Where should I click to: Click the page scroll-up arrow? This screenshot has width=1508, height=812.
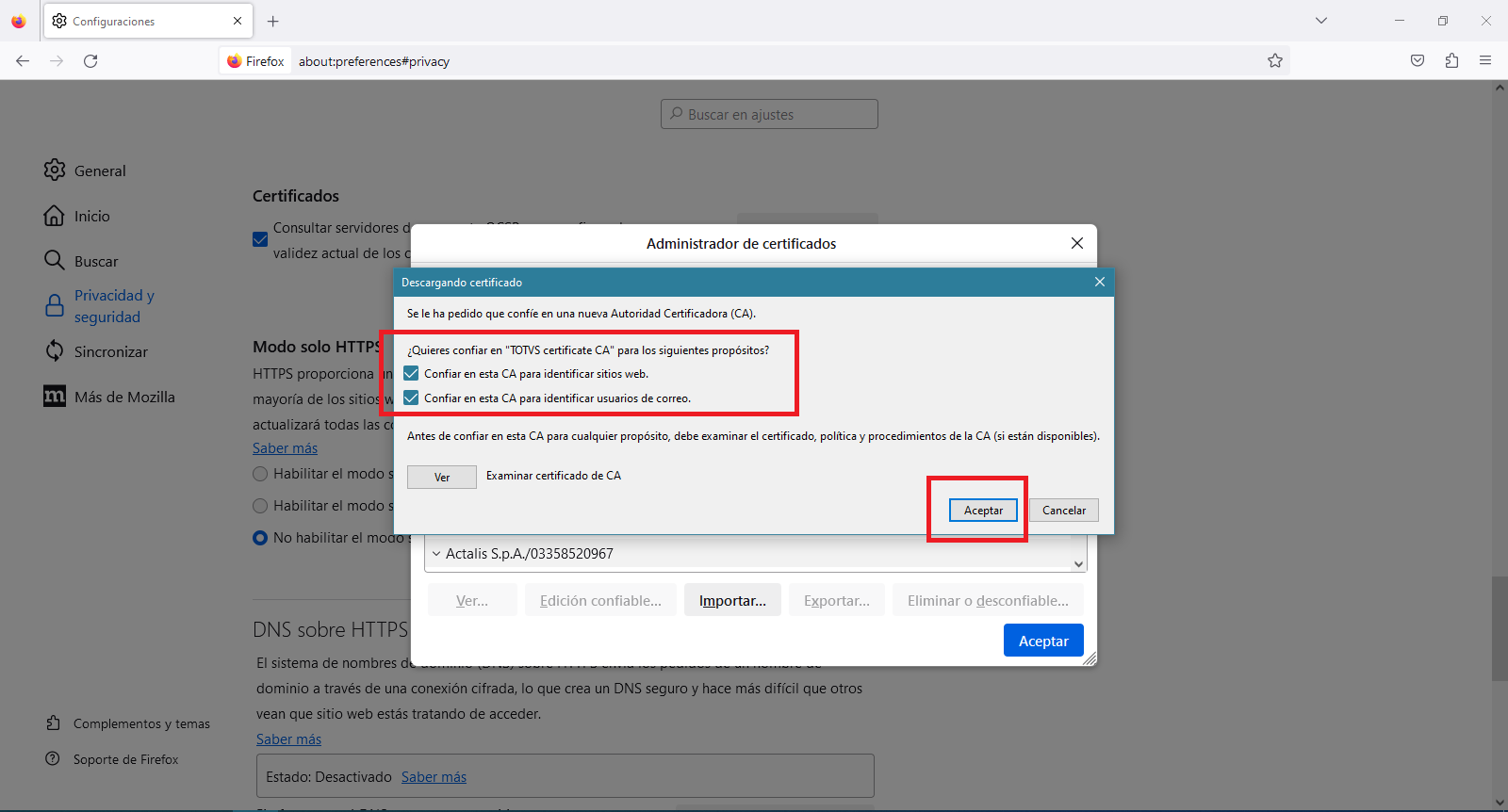[x=1500, y=88]
